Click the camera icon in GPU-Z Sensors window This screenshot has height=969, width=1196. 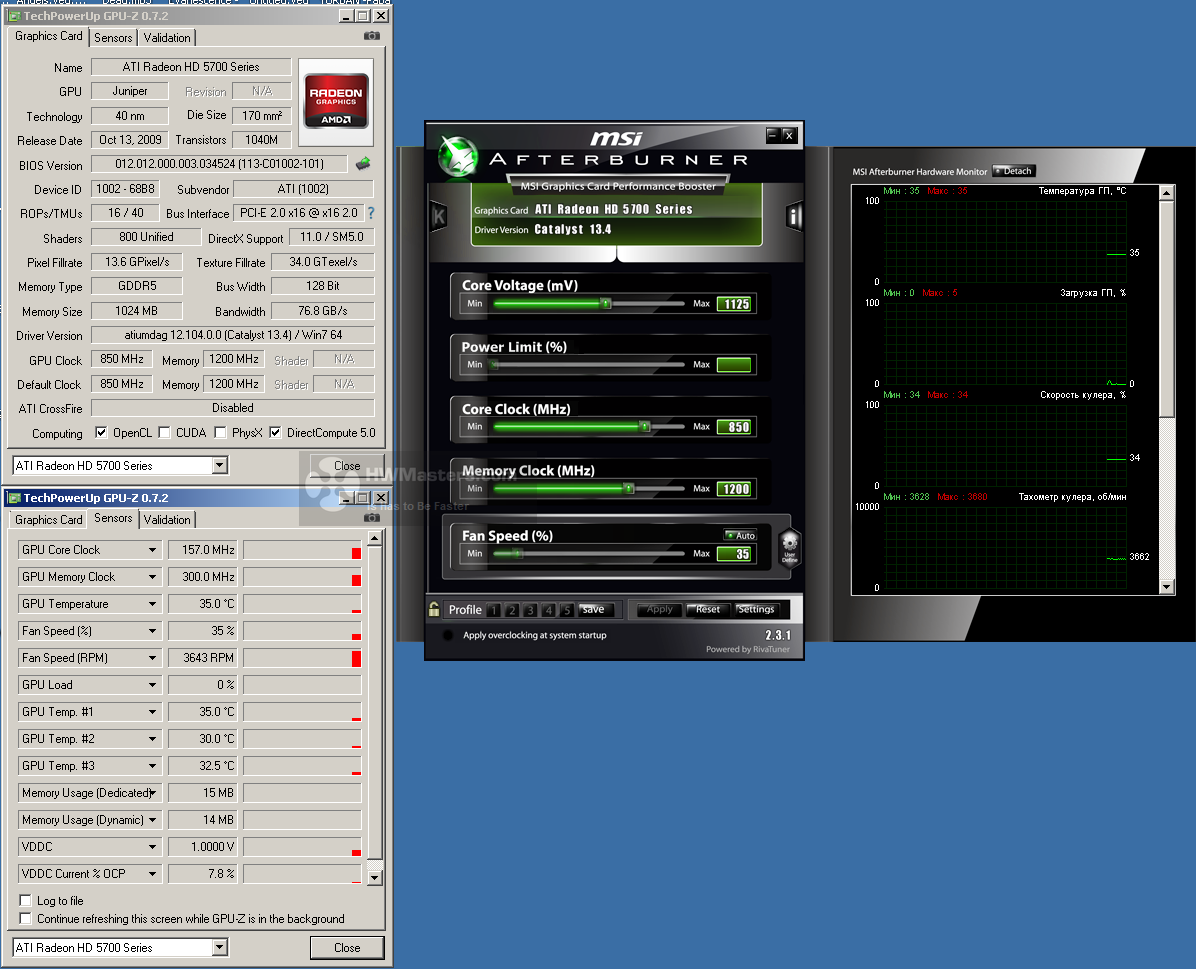click(371, 518)
